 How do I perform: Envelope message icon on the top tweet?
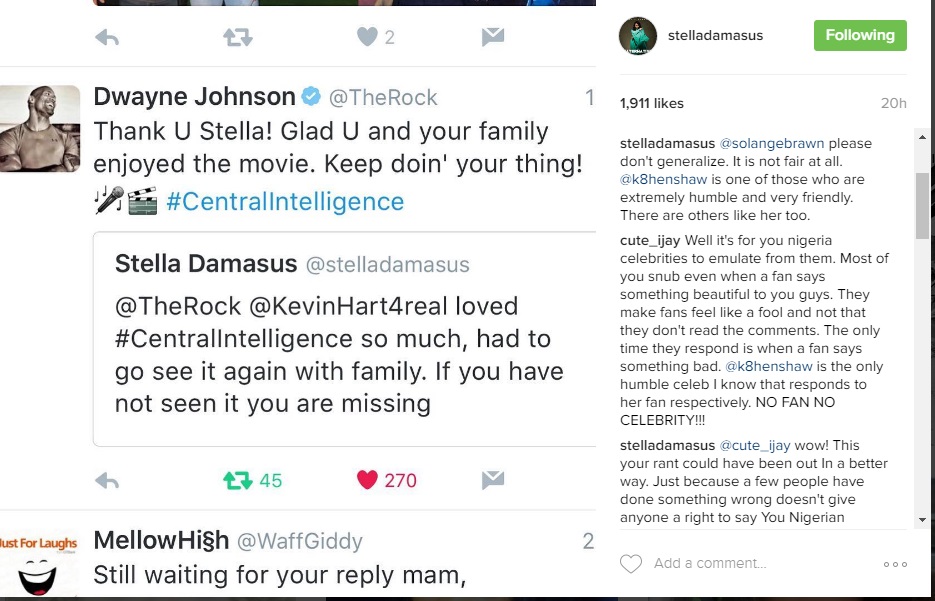pyautogui.click(x=493, y=38)
